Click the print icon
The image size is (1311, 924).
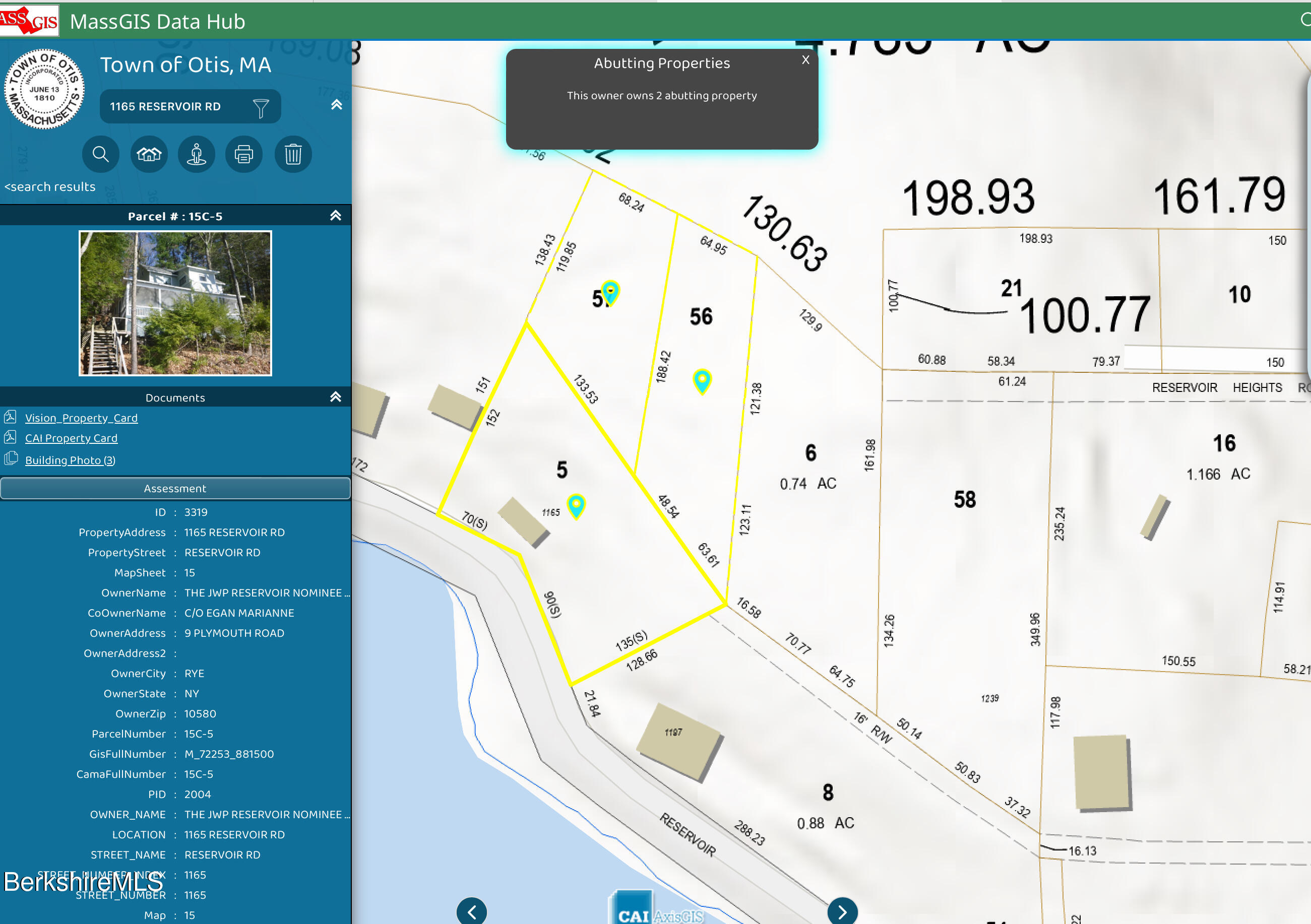[x=244, y=154]
